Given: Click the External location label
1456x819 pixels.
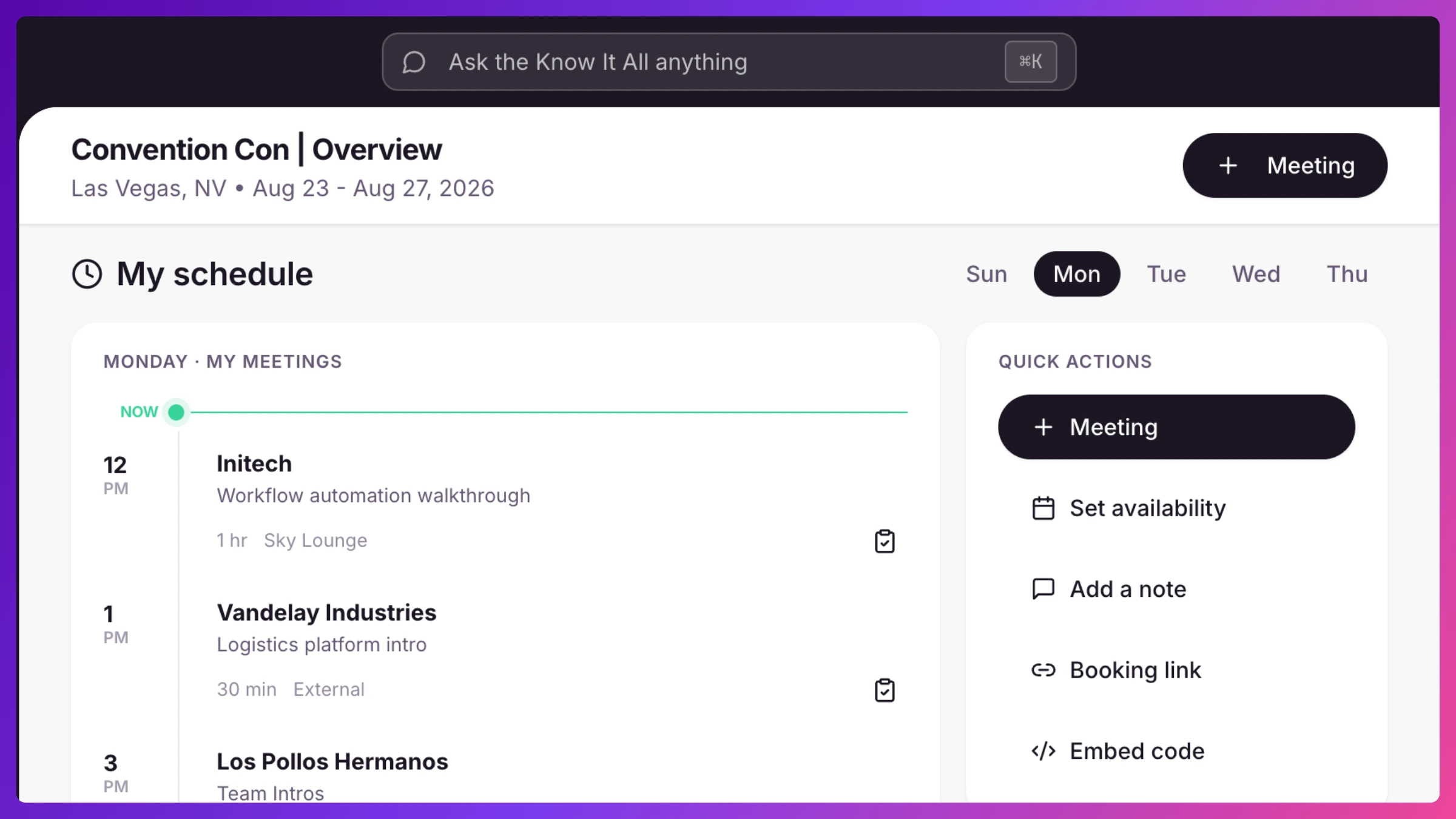Looking at the screenshot, I should [x=329, y=689].
